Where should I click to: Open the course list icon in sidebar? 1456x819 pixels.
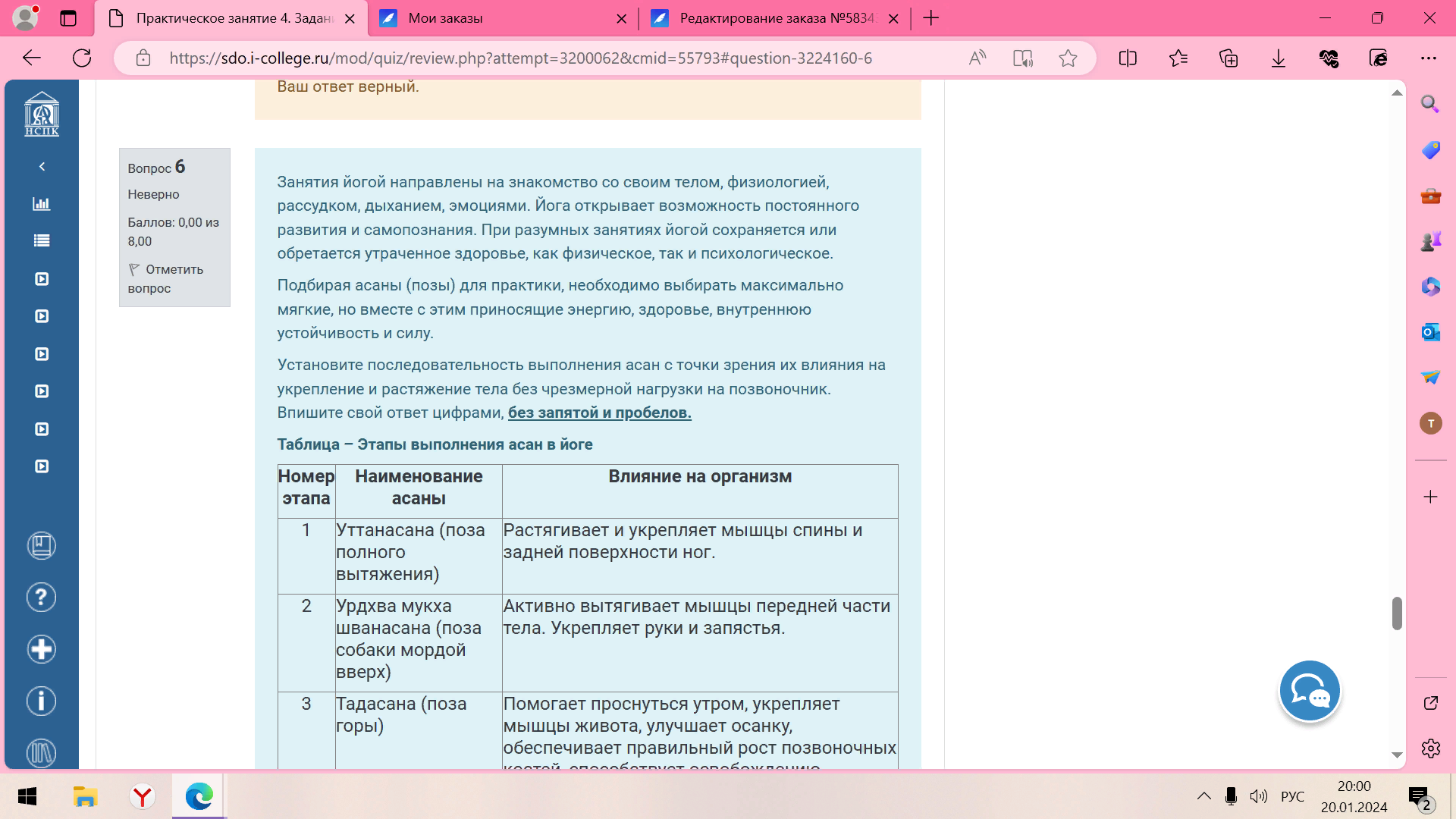[42, 240]
